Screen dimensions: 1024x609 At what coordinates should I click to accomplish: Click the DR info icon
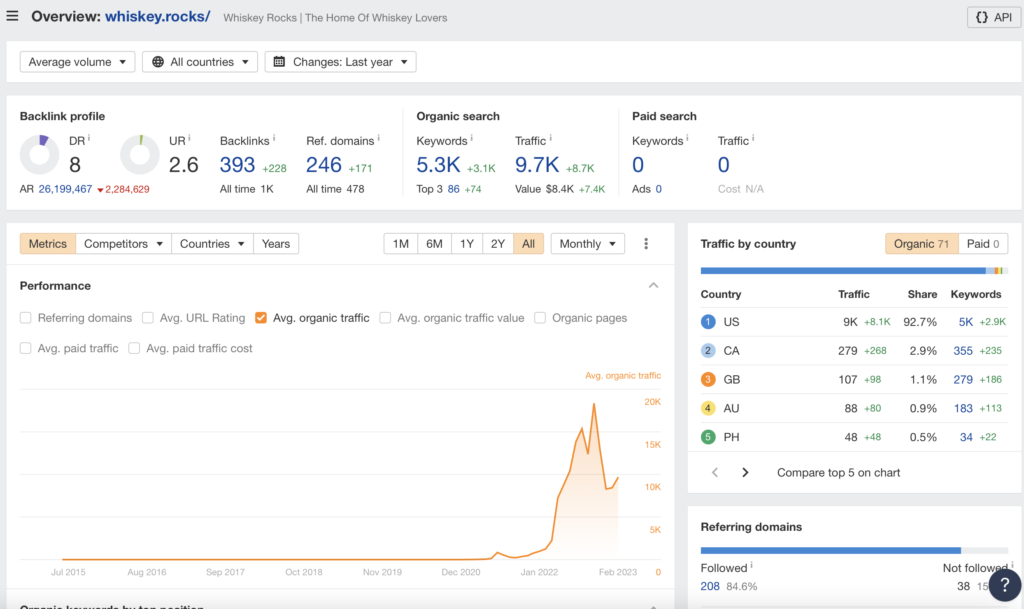[x=89, y=138]
